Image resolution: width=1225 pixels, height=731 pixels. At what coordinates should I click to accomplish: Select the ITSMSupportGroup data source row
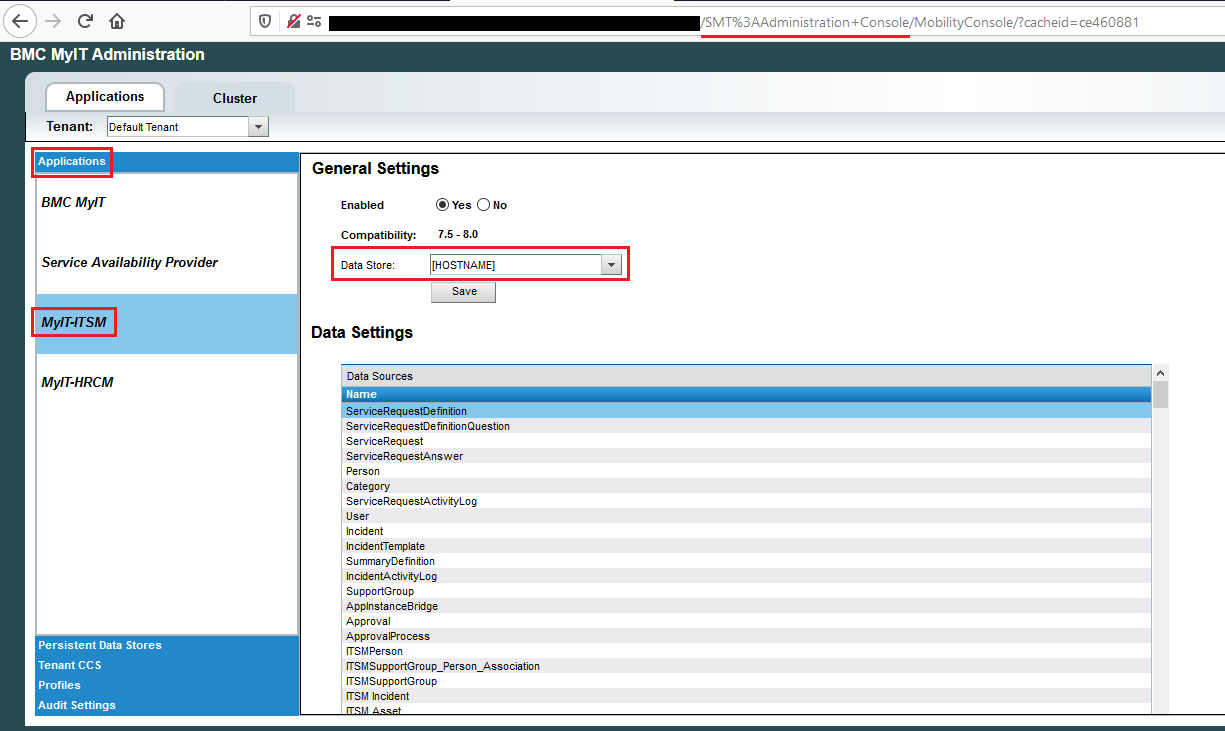(747, 681)
